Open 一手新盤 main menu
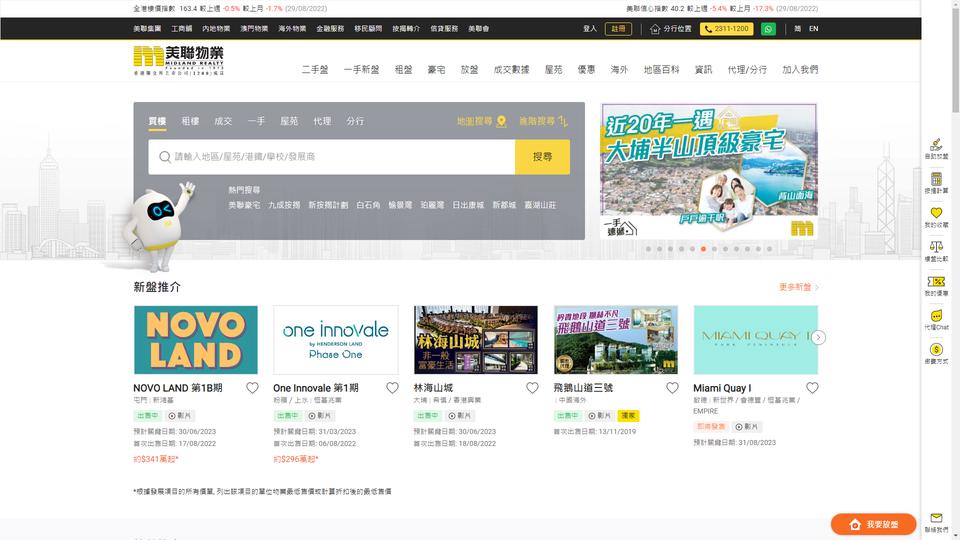 [x=361, y=70]
